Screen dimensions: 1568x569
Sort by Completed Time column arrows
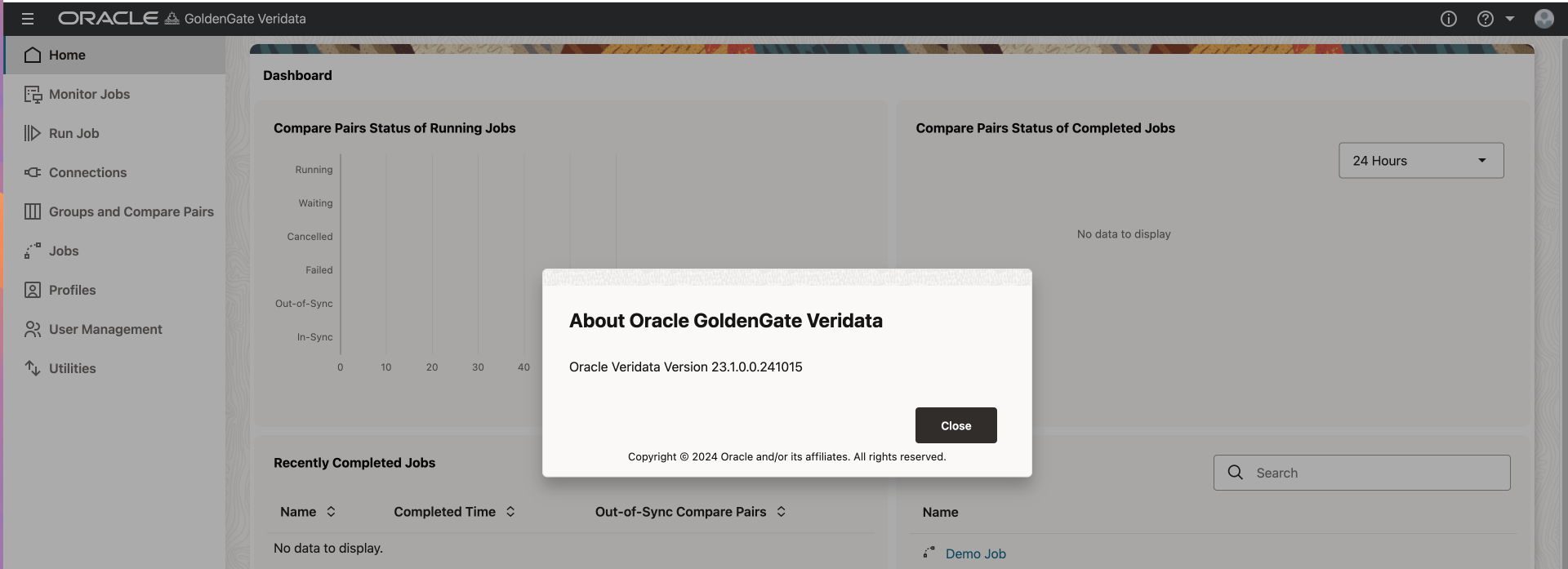pos(510,512)
